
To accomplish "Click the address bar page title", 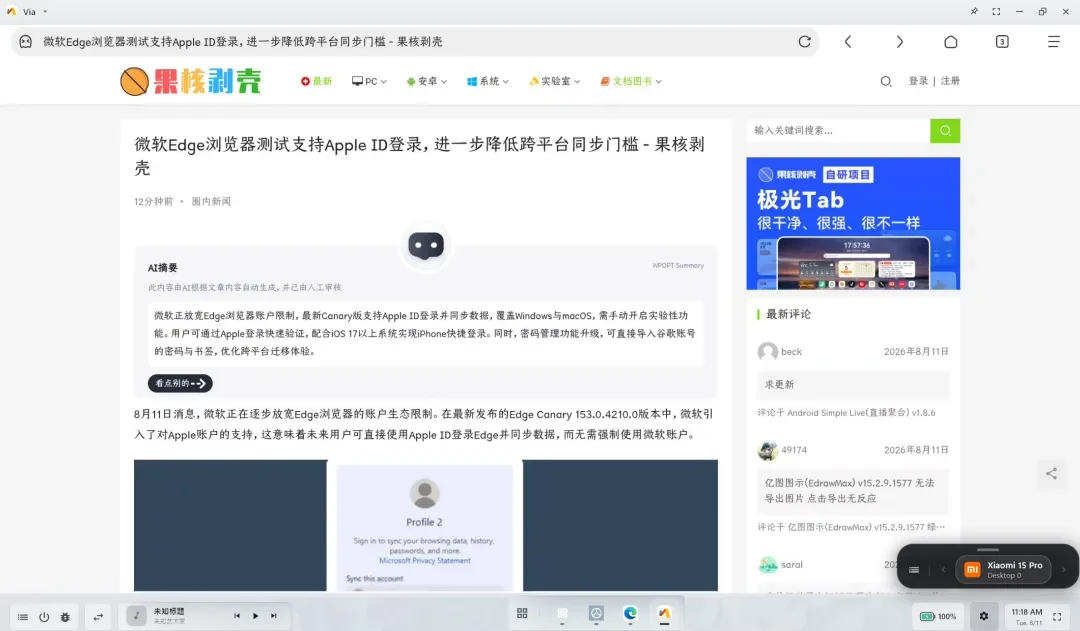I will coord(242,41).
